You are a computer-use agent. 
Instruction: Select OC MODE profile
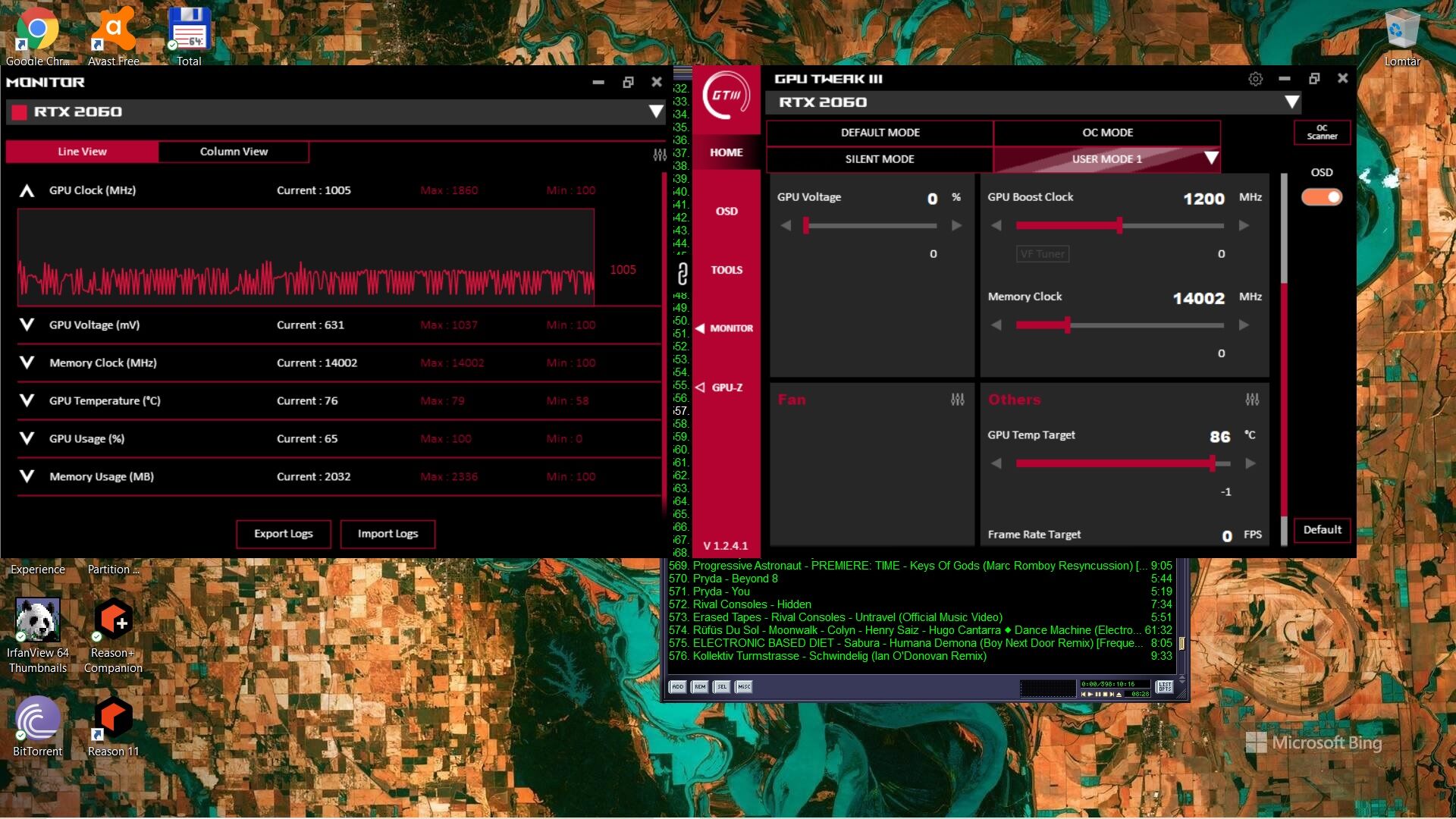tap(1107, 133)
